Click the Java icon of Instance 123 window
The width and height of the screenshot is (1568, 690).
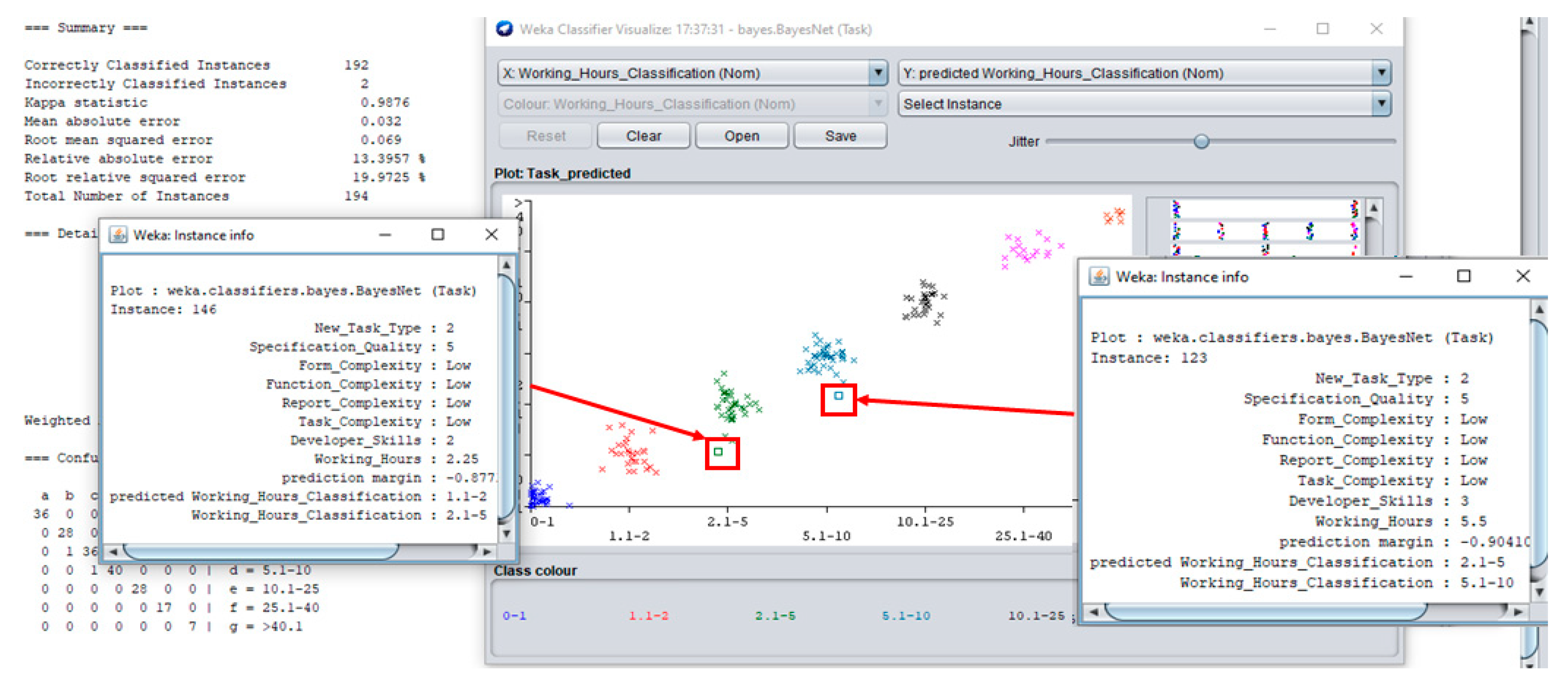point(1099,277)
